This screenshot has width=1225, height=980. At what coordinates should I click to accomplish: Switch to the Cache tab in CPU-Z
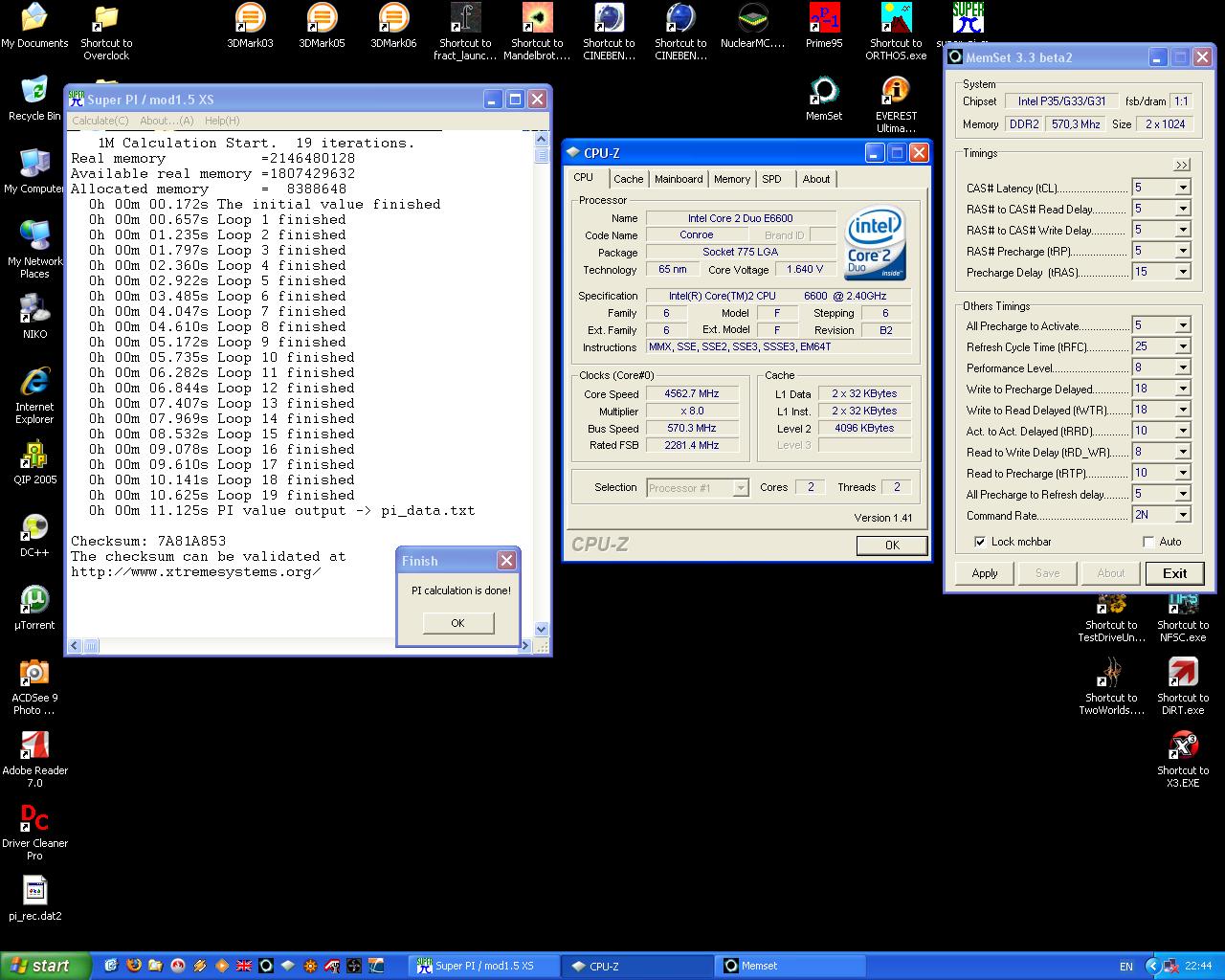(x=629, y=179)
